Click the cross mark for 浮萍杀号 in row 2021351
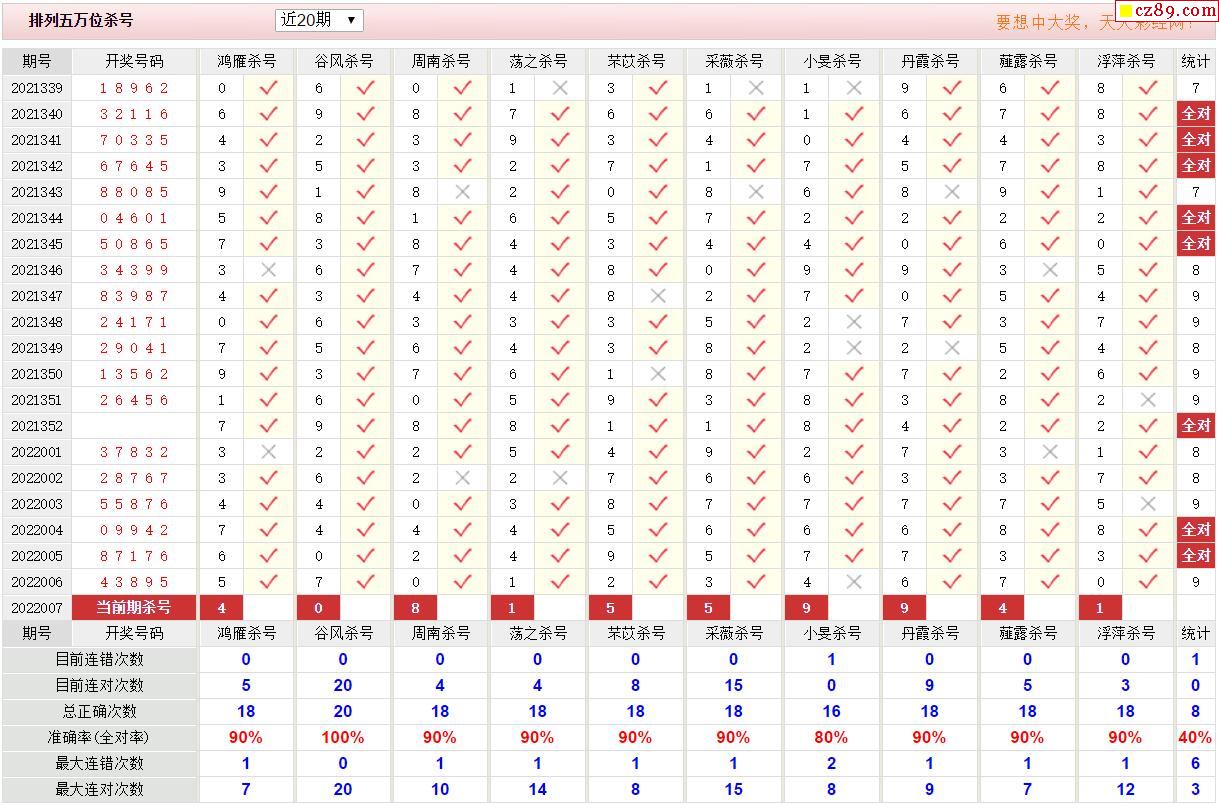The height and width of the screenshot is (808, 1219). click(x=1148, y=400)
